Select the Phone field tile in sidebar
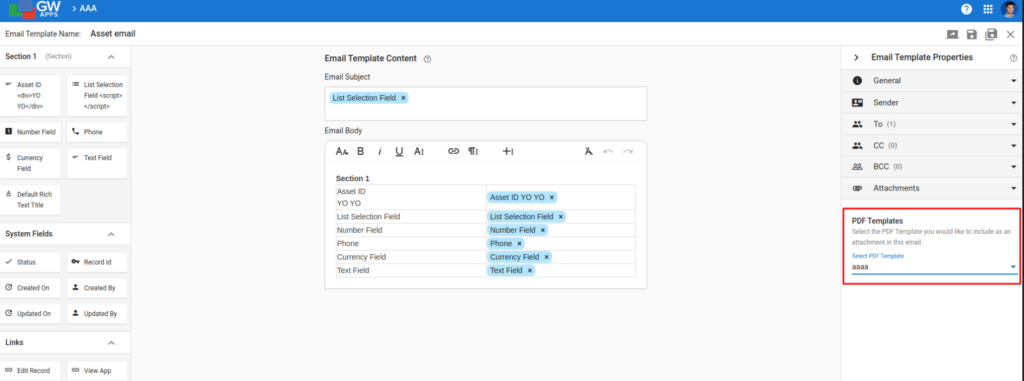This screenshot has height=381, width=1024. (97, 132)
